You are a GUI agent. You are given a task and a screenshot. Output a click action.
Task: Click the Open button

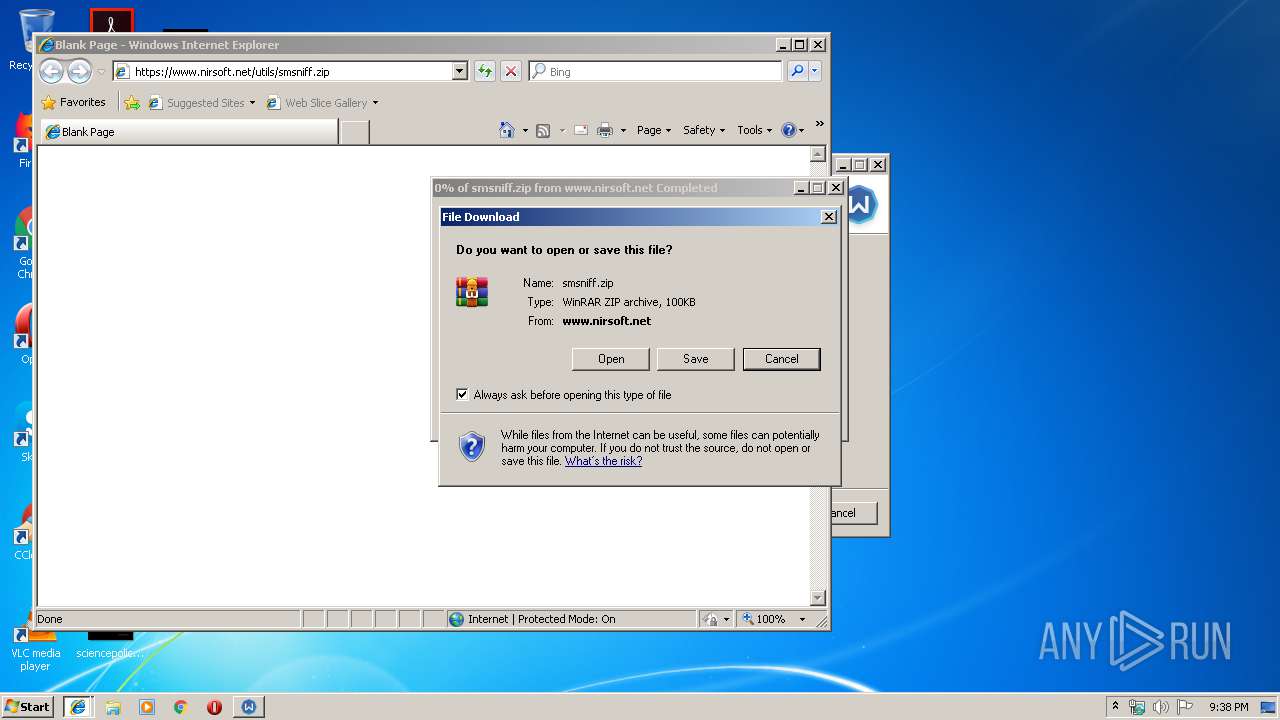coord(611,359)
